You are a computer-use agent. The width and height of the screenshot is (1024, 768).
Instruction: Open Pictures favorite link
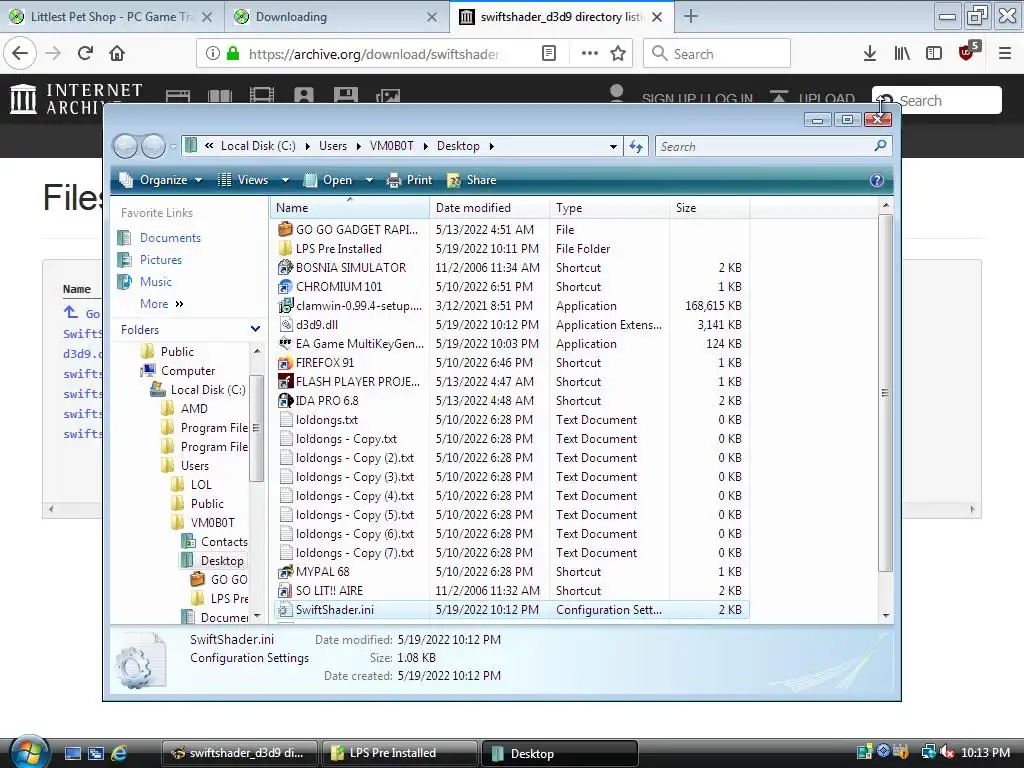click(161, 260)
